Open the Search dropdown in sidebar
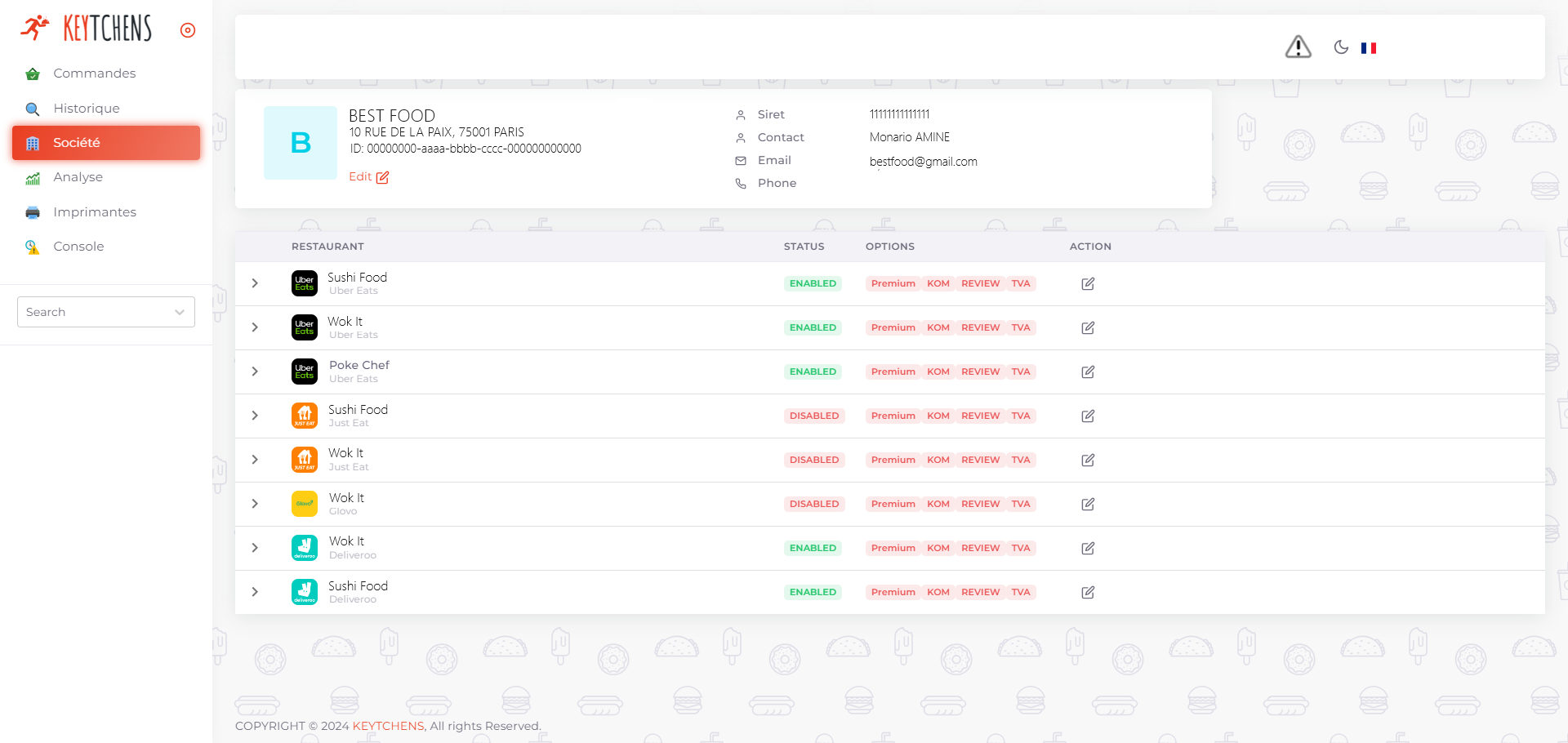 click(x=106, y=312)
